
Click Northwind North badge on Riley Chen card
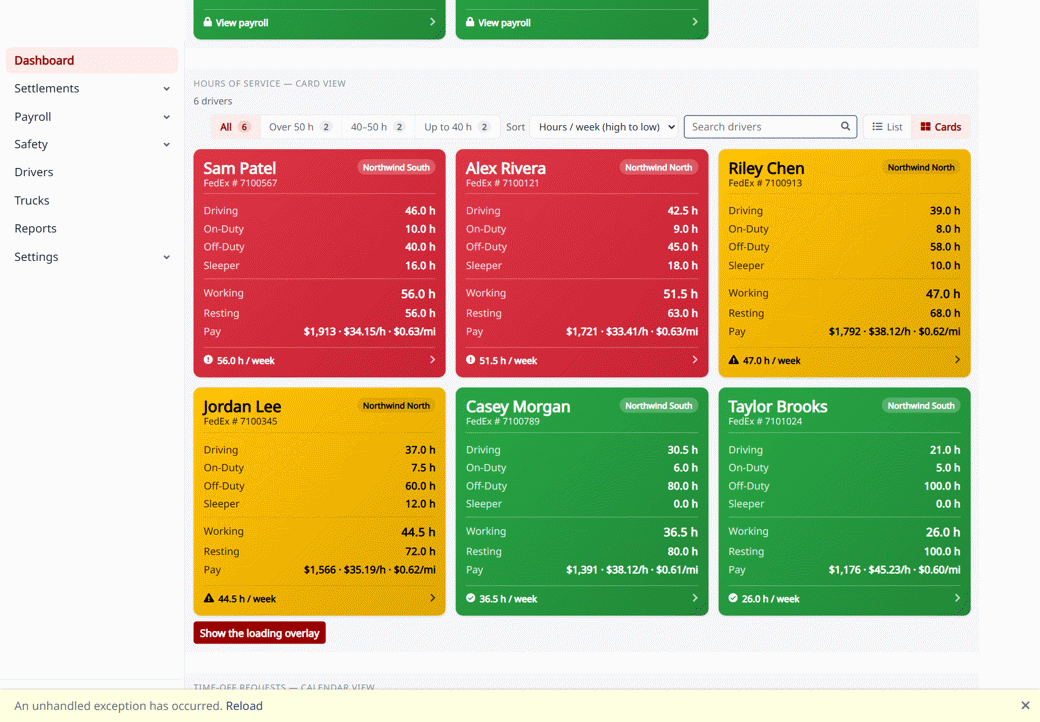(921, 167)
